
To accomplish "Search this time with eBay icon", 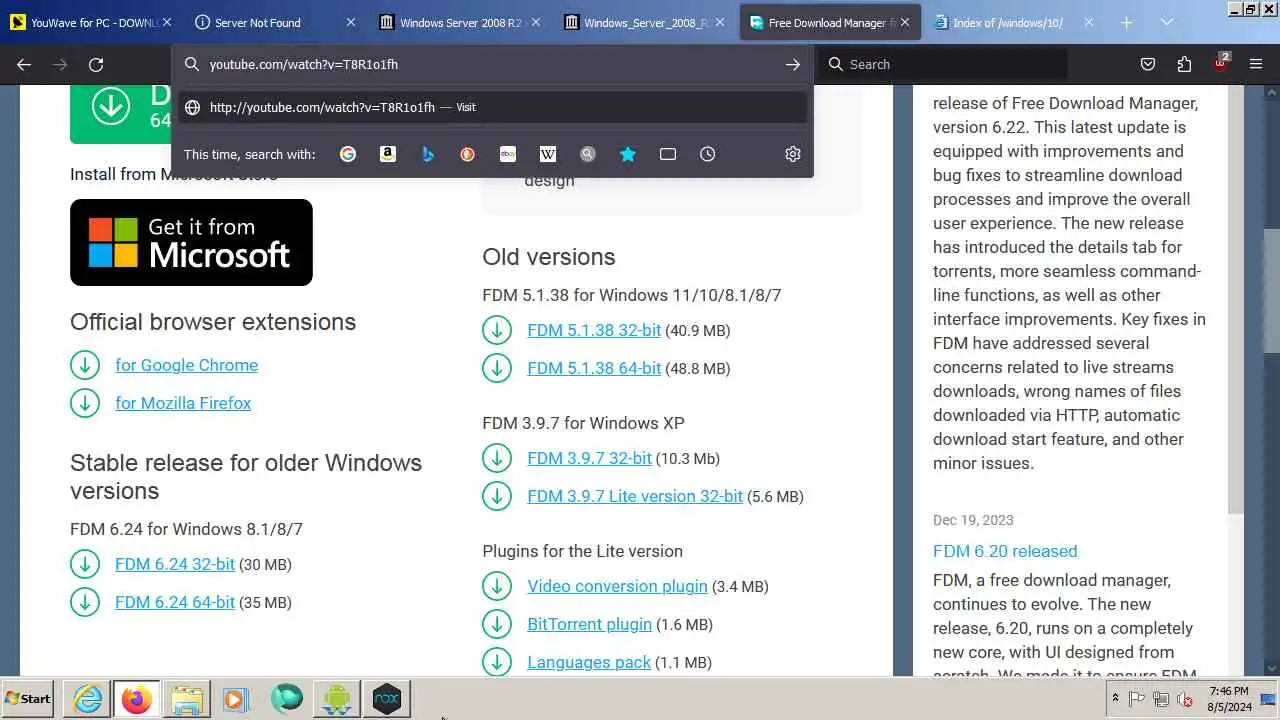I will click(508, 154).
